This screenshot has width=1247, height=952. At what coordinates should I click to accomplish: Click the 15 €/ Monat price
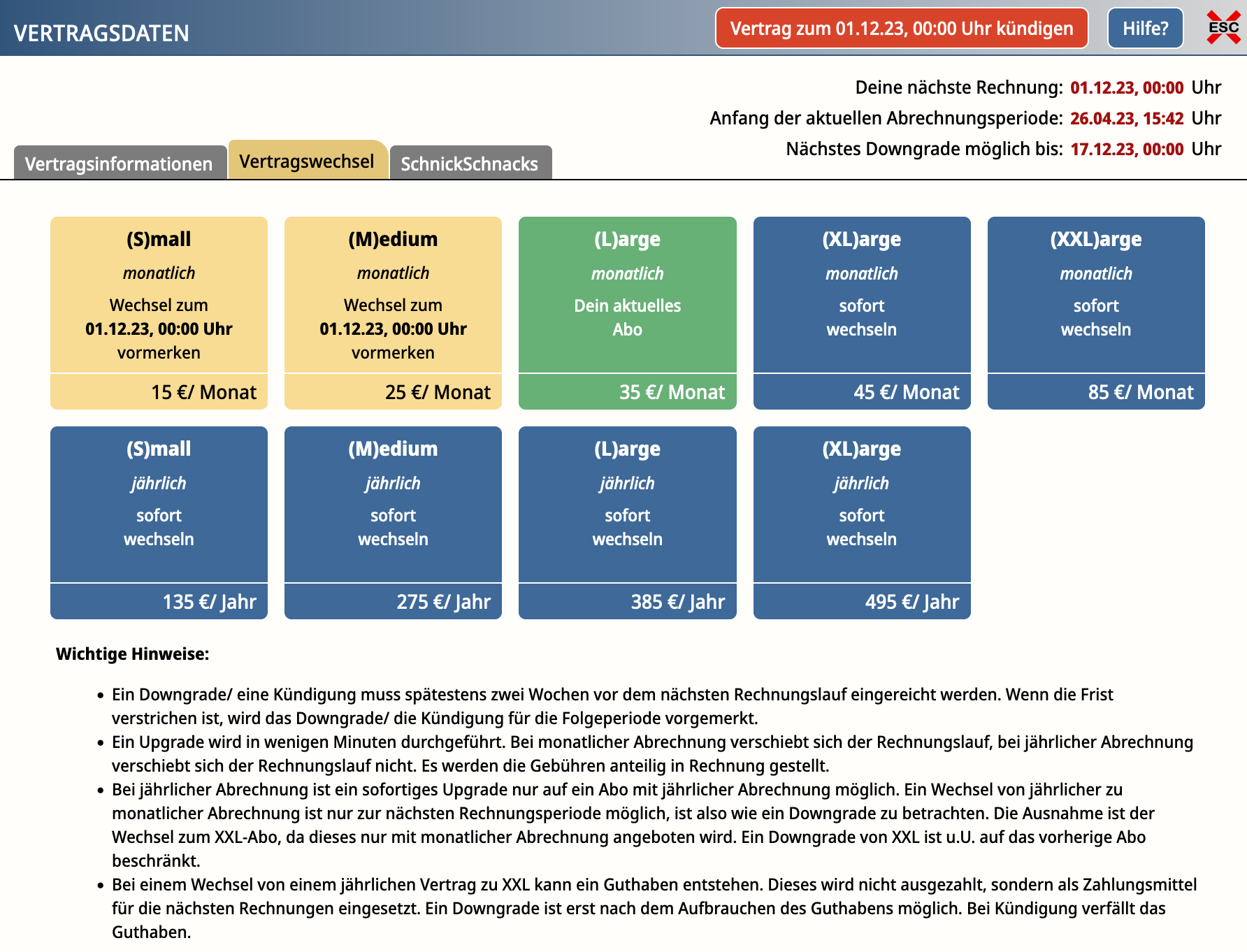[x=203, y=392]
